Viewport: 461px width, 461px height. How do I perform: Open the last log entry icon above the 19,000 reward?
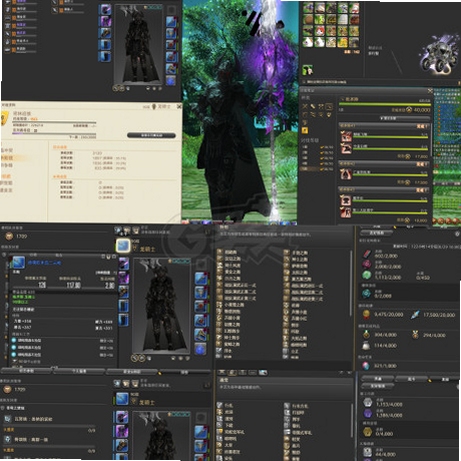point(346,212)
